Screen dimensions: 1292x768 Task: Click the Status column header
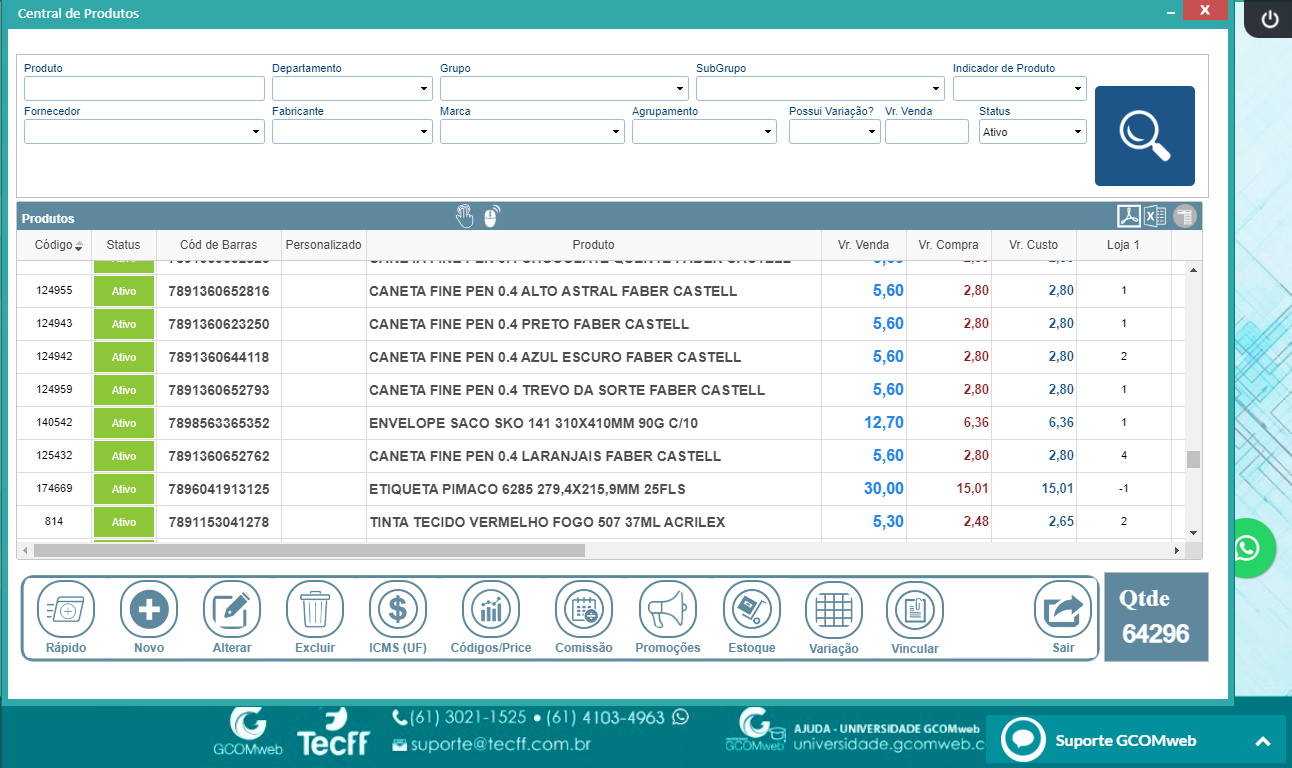point(124,245)
